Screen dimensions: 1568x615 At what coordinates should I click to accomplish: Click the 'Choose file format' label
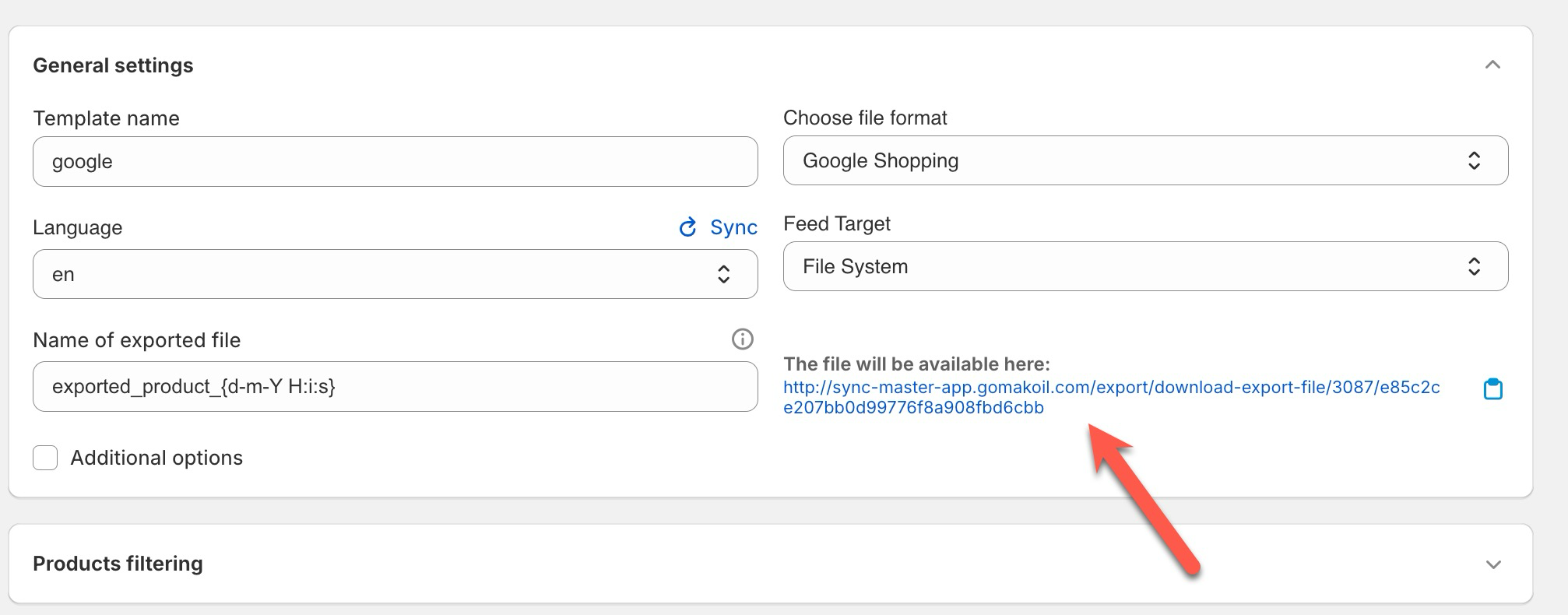tap(865, 118)
